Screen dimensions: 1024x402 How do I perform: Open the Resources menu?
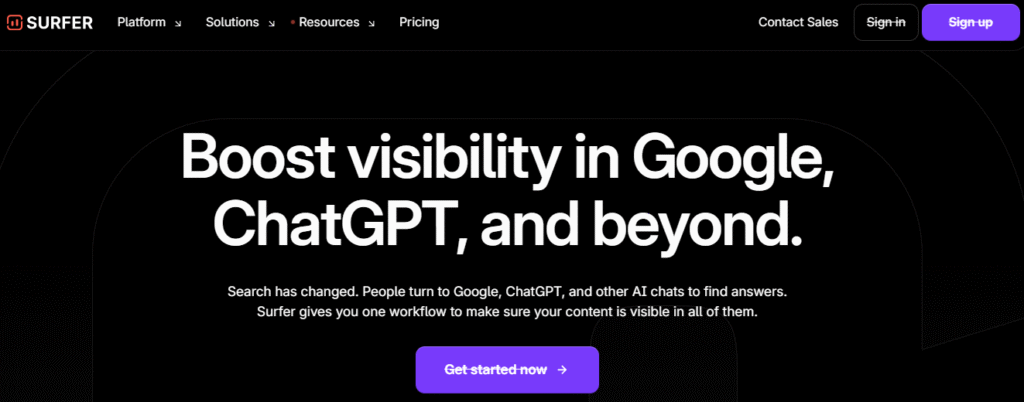[x=329, y=22]
